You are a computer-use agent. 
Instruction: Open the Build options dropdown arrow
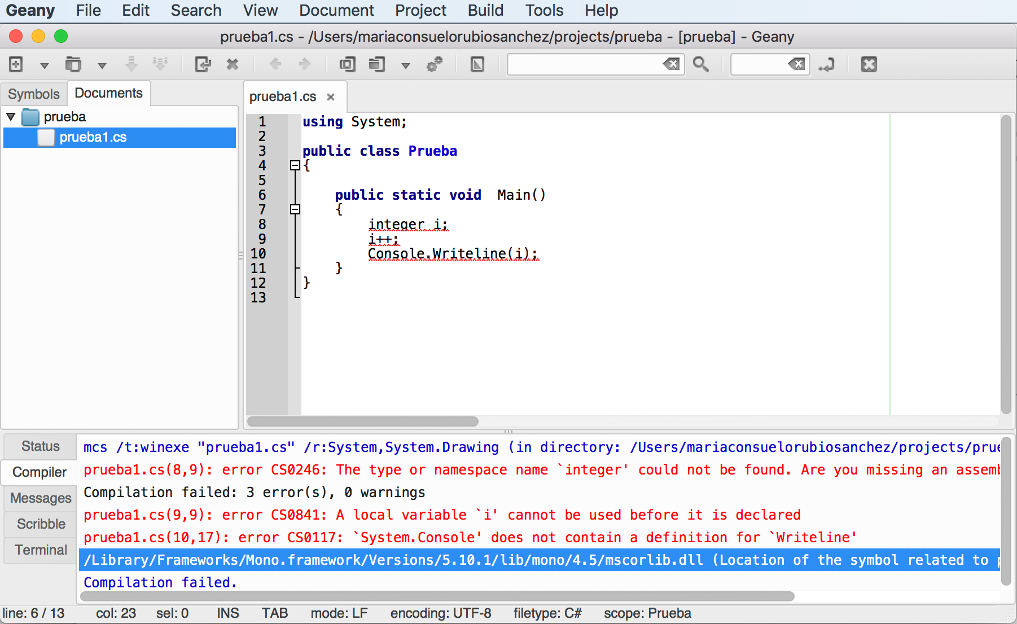click(405, 65)
